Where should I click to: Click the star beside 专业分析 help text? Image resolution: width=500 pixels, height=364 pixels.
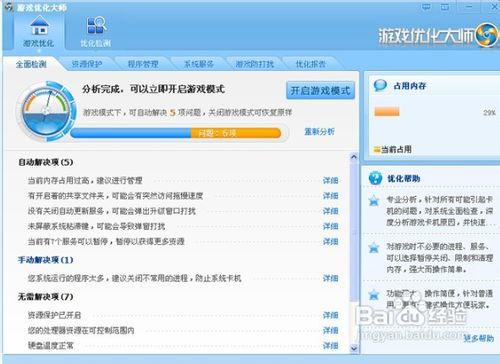374,201
